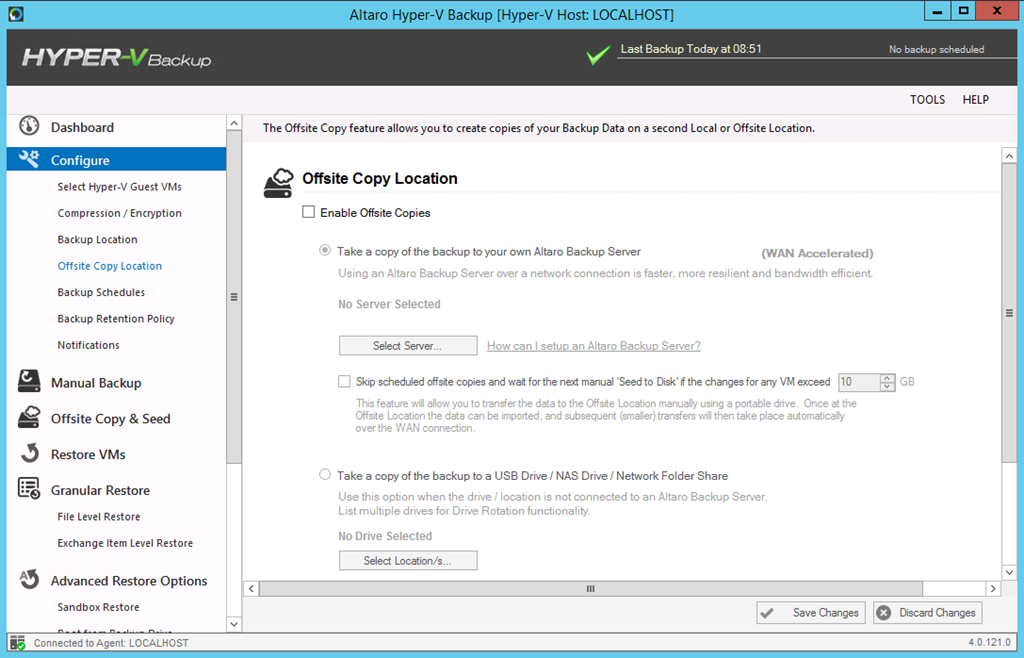Image resolution: width=1024 pixels, height=658 pixels.
Task: Open File Level Restore
Action: click(x=99, y=517)
